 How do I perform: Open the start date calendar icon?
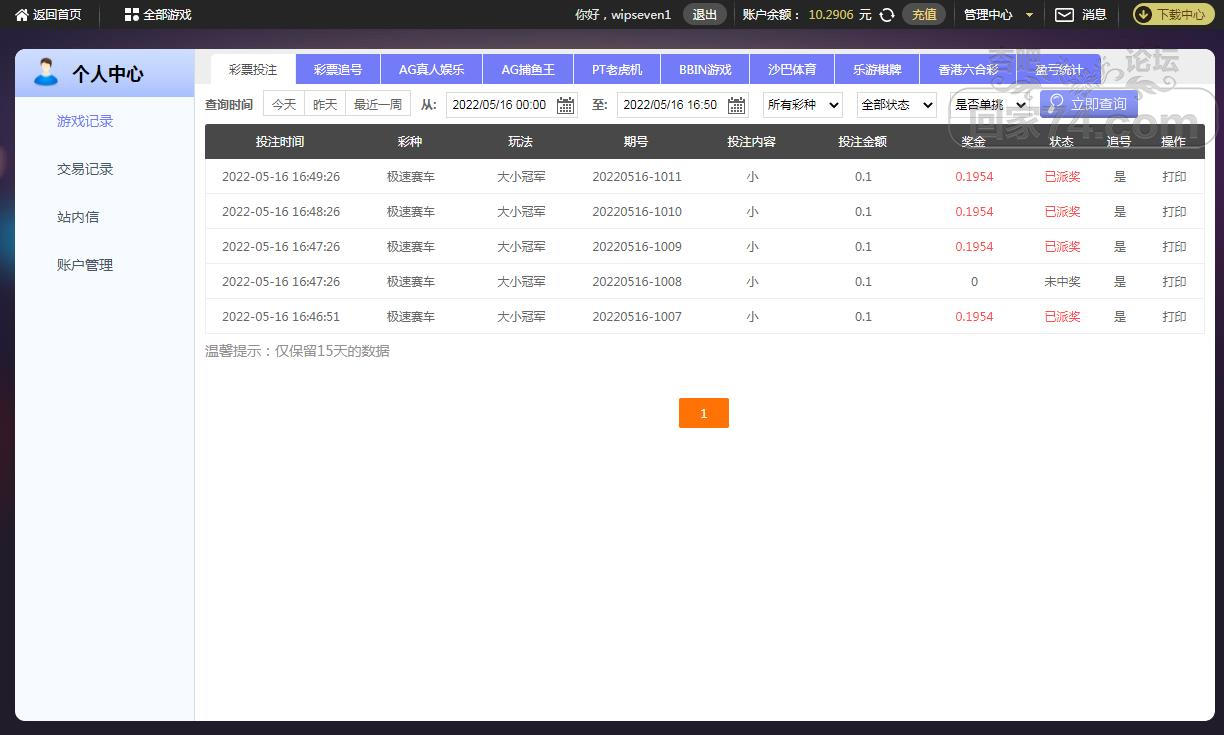565,105
